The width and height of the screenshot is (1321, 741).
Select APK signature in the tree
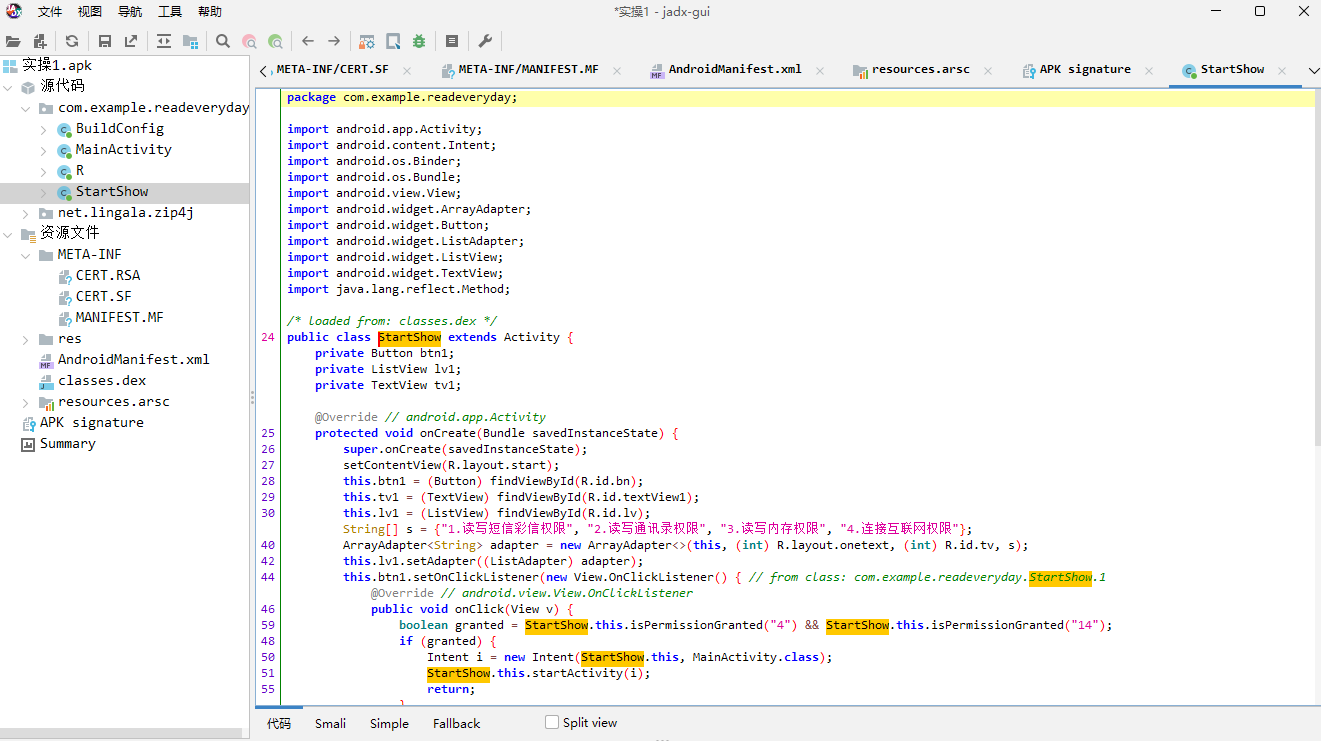(91, 423)
